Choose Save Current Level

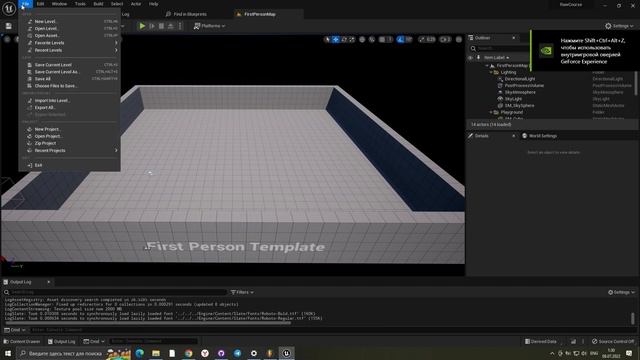pos(69,65)
